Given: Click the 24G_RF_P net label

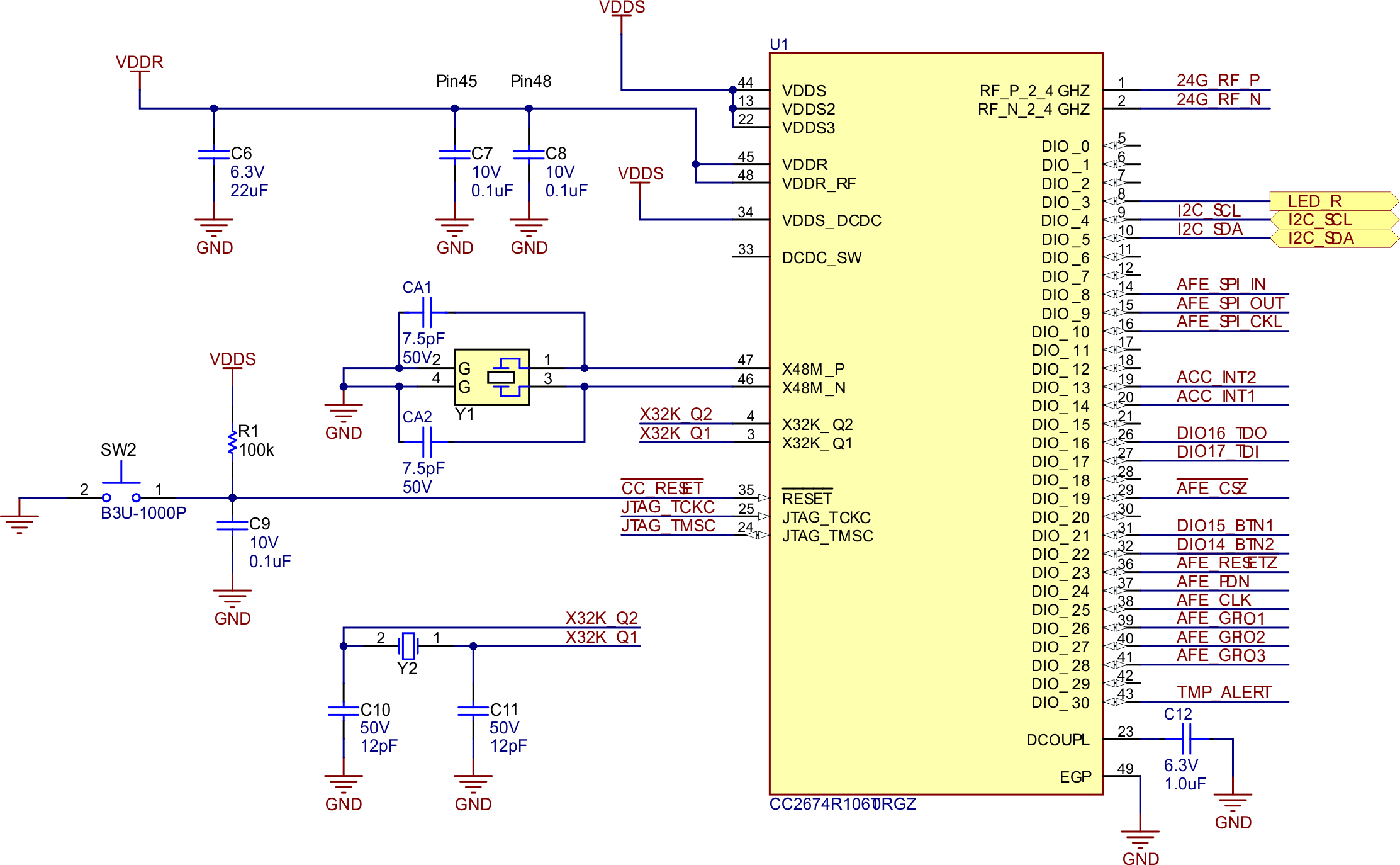Looking at the screenshot, I should point(1218,81).
